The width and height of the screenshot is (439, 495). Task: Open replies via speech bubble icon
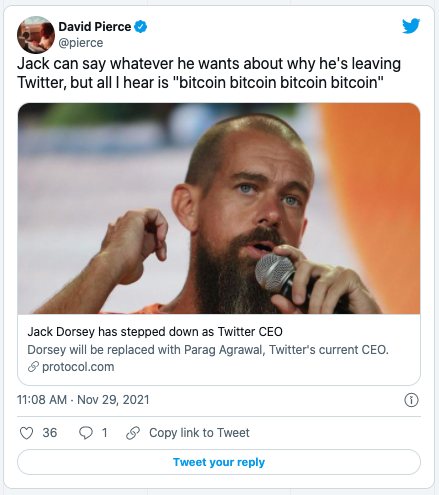point(86,433)
